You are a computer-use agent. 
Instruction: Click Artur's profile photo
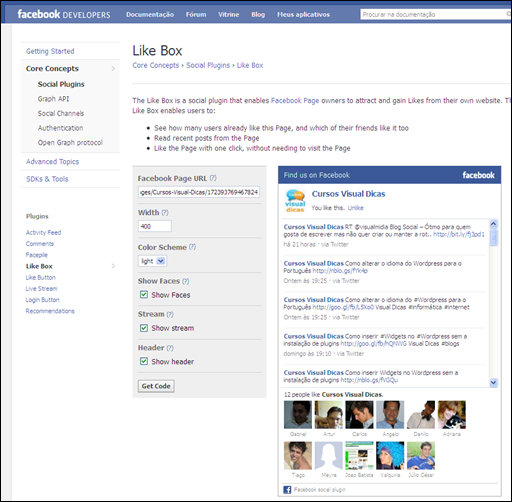point(329,415)
